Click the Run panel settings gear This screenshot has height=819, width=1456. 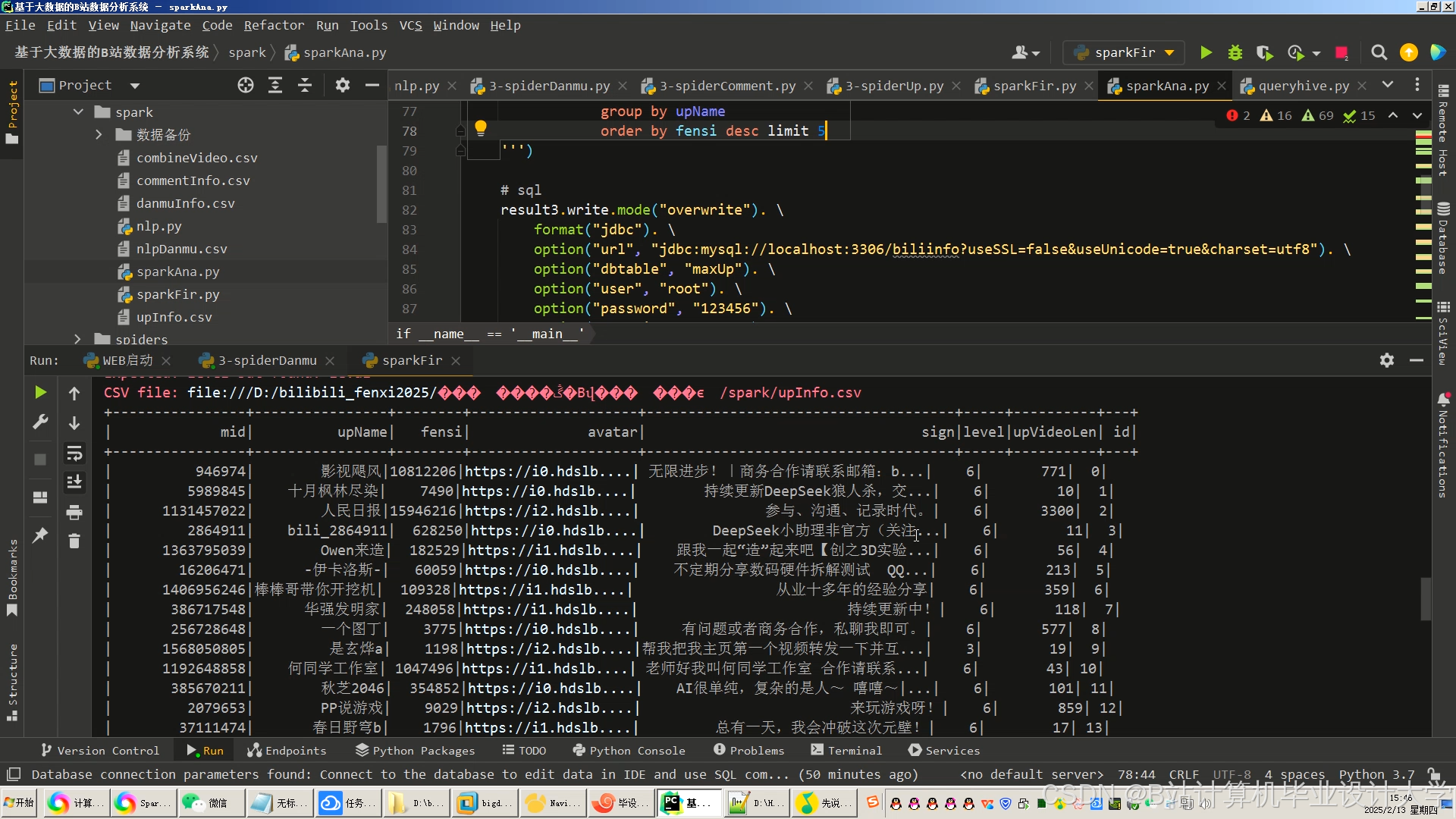click(x=1387, y=360)
